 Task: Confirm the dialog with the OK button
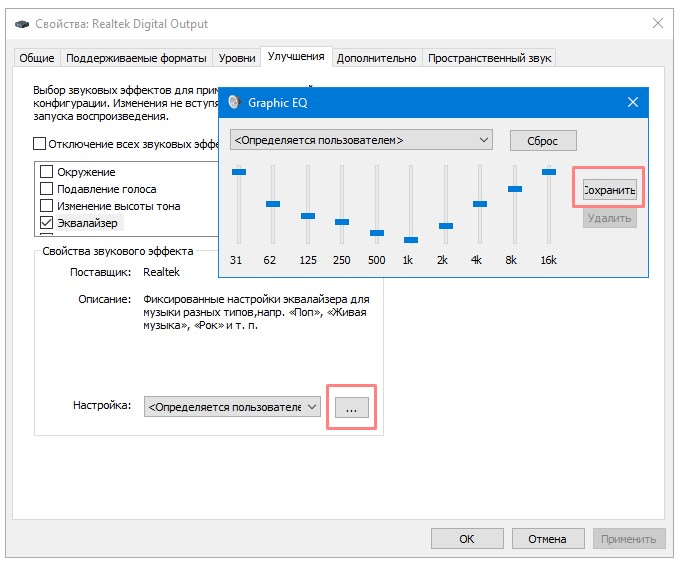click(x=466, y=538)
